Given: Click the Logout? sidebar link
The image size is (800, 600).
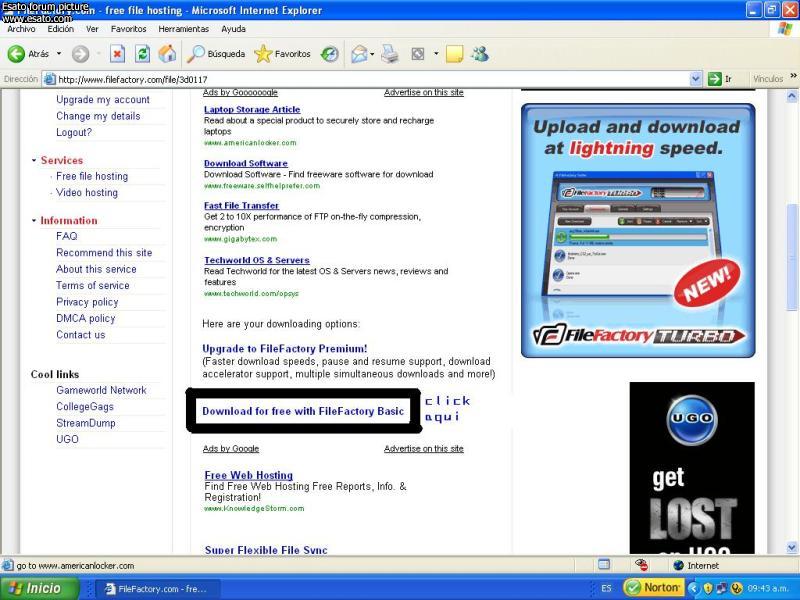Looking at the screenshot, I should point(74,132).
